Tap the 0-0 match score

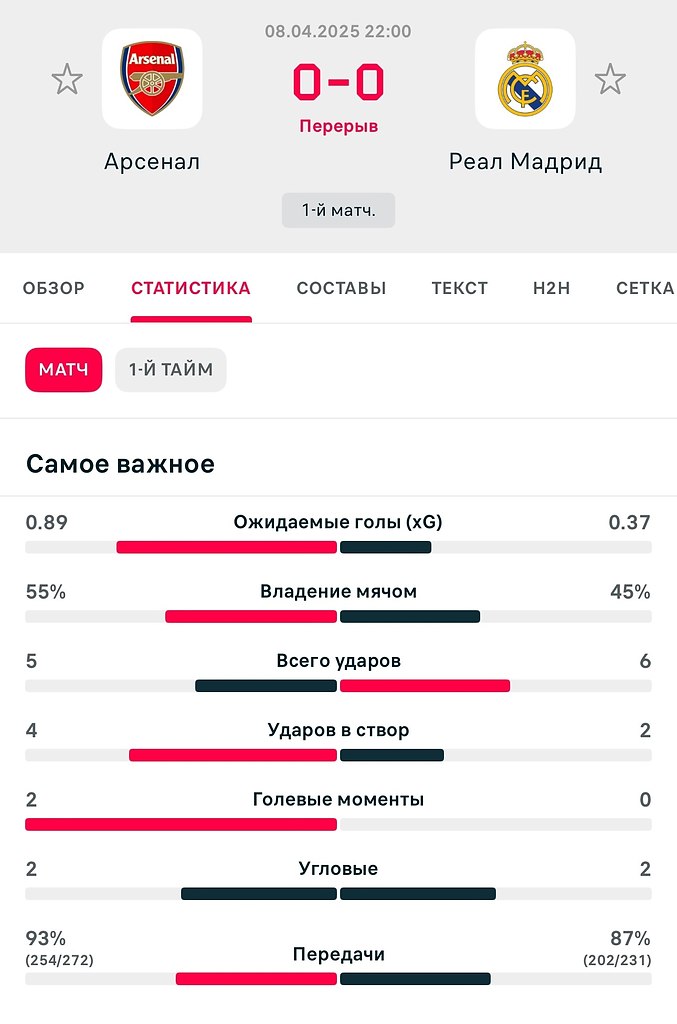(x=338, y=84)
